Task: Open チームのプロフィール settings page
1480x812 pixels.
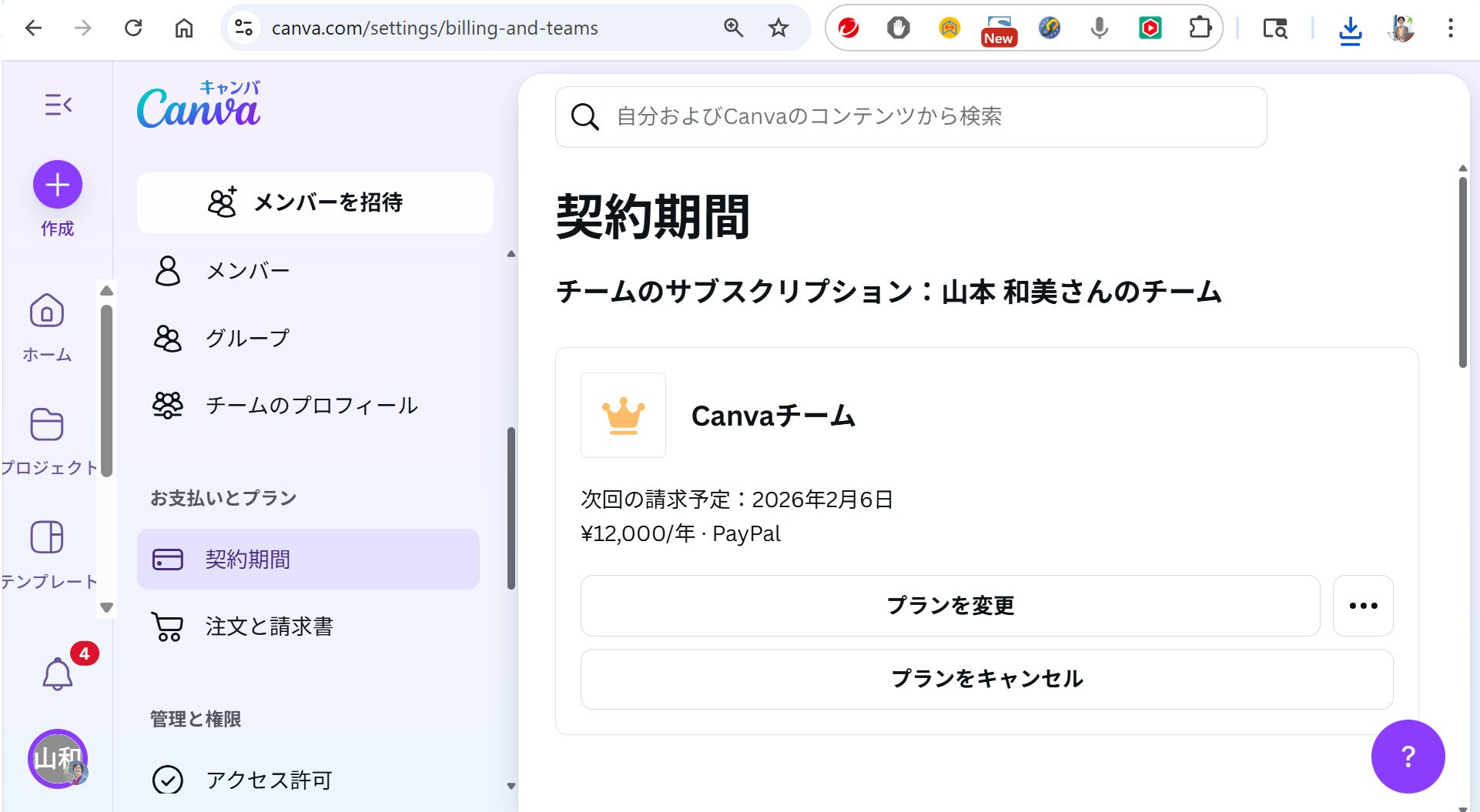Action: (x=311, y=406)
